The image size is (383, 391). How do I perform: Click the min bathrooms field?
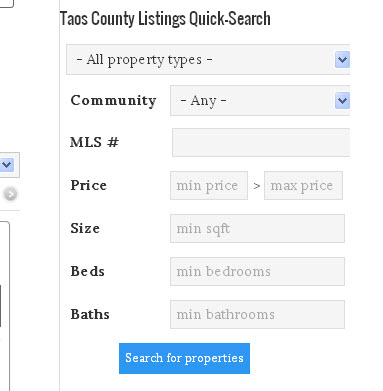pos(257,314)
